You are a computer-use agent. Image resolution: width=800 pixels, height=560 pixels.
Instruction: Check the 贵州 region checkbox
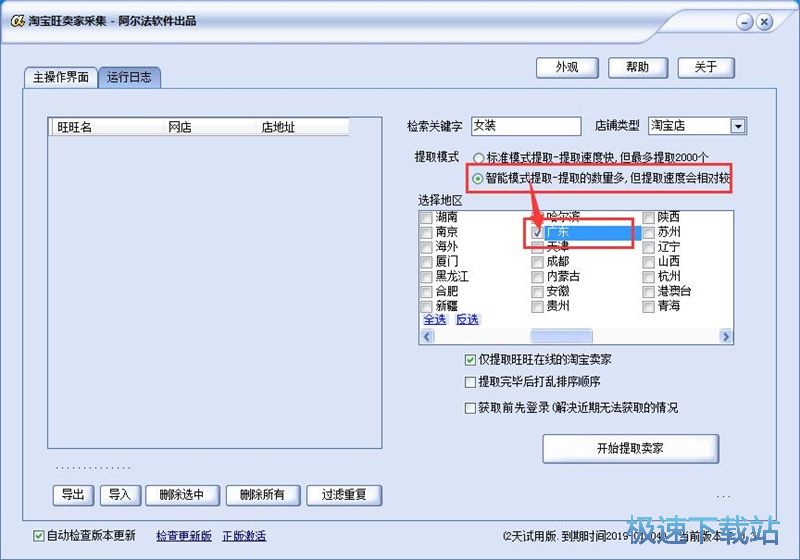click(x=537, y=307)
